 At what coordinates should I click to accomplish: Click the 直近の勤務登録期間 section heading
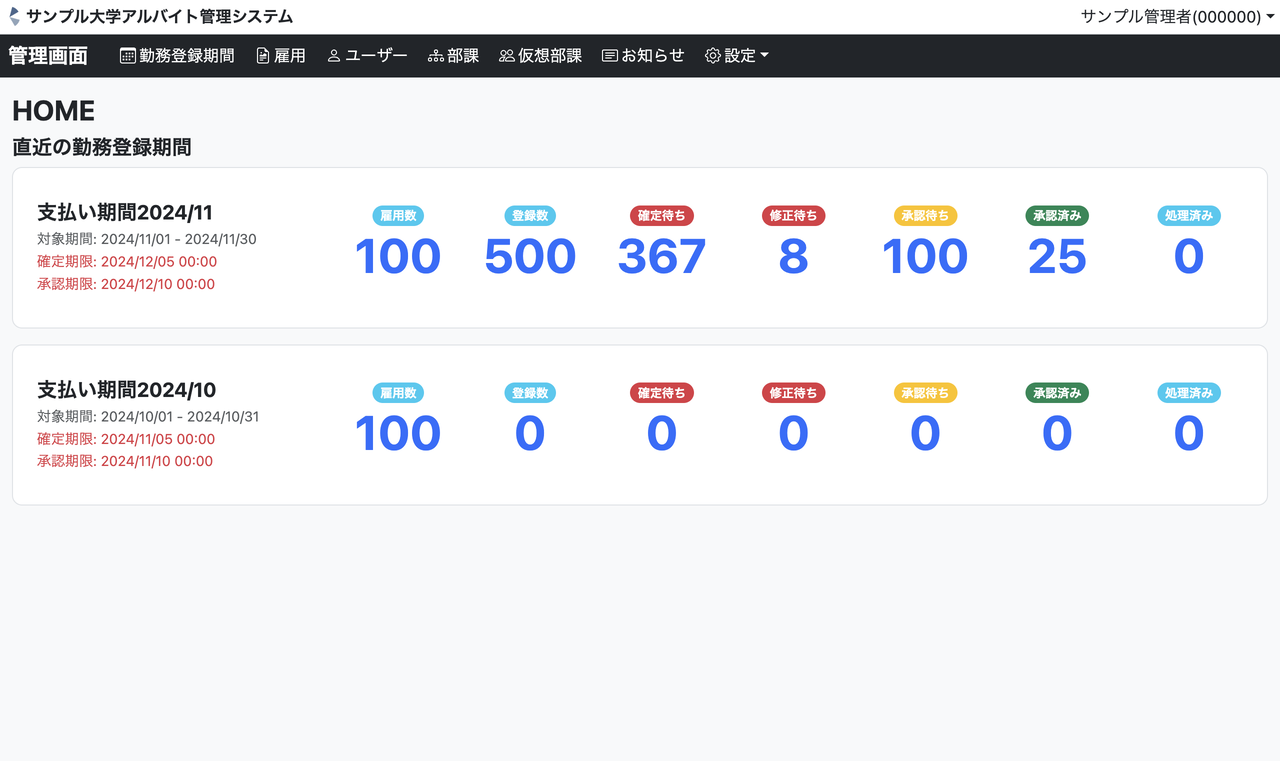click(102, 147)
